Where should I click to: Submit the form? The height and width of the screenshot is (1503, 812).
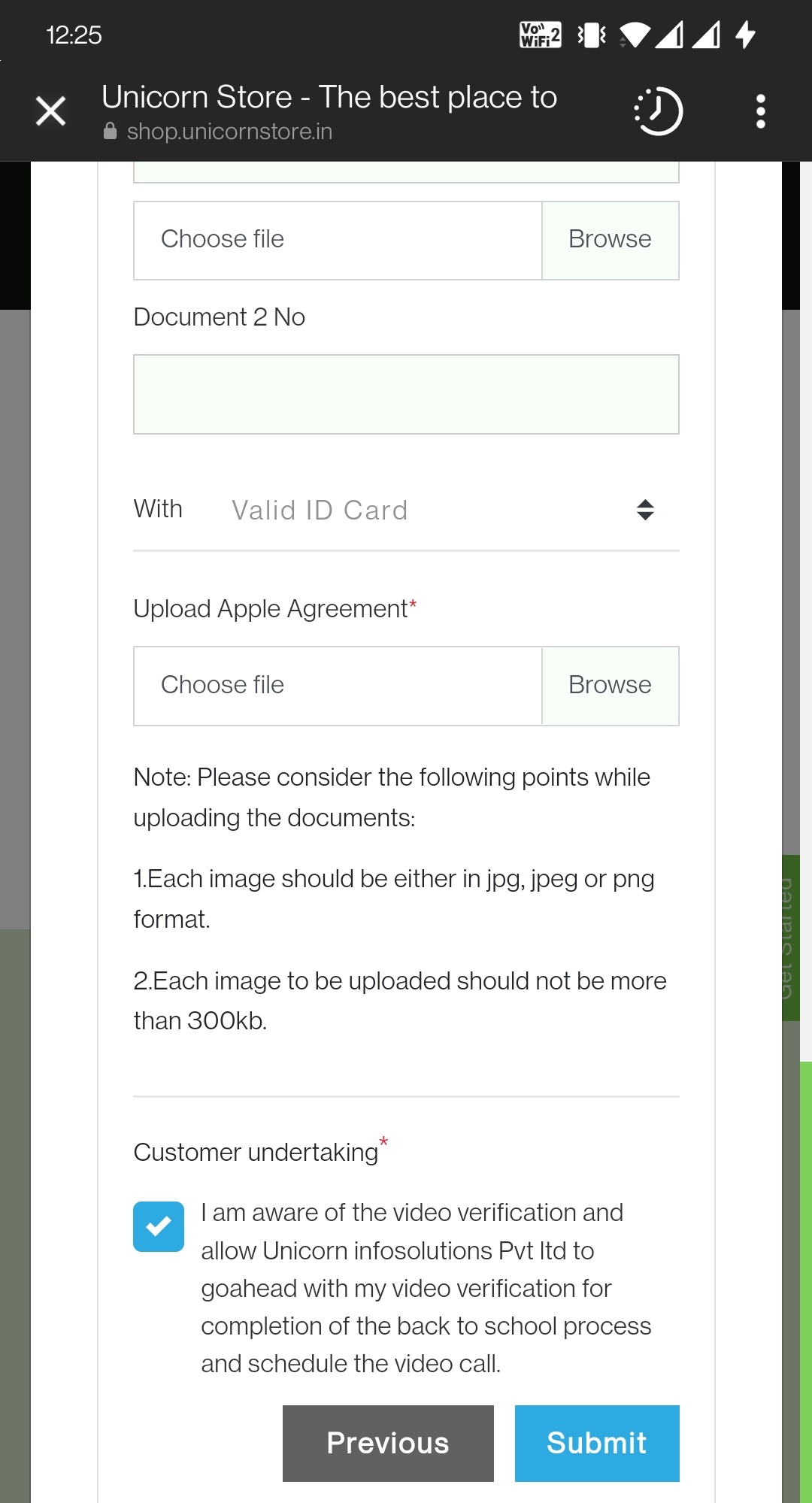pos(597,1443)
